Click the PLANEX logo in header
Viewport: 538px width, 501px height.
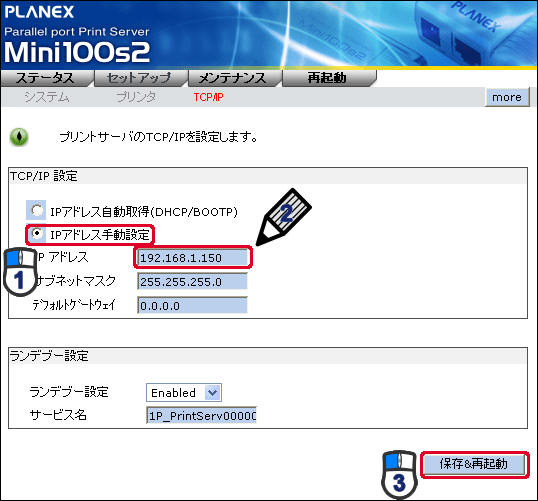point(39,12)
